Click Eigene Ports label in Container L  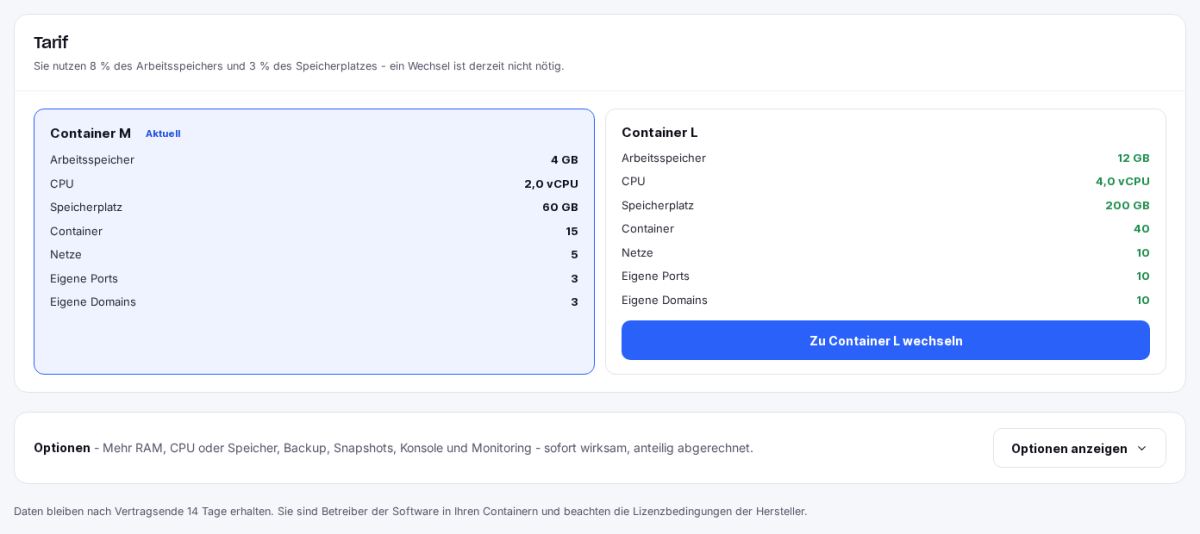pos(656,276)
